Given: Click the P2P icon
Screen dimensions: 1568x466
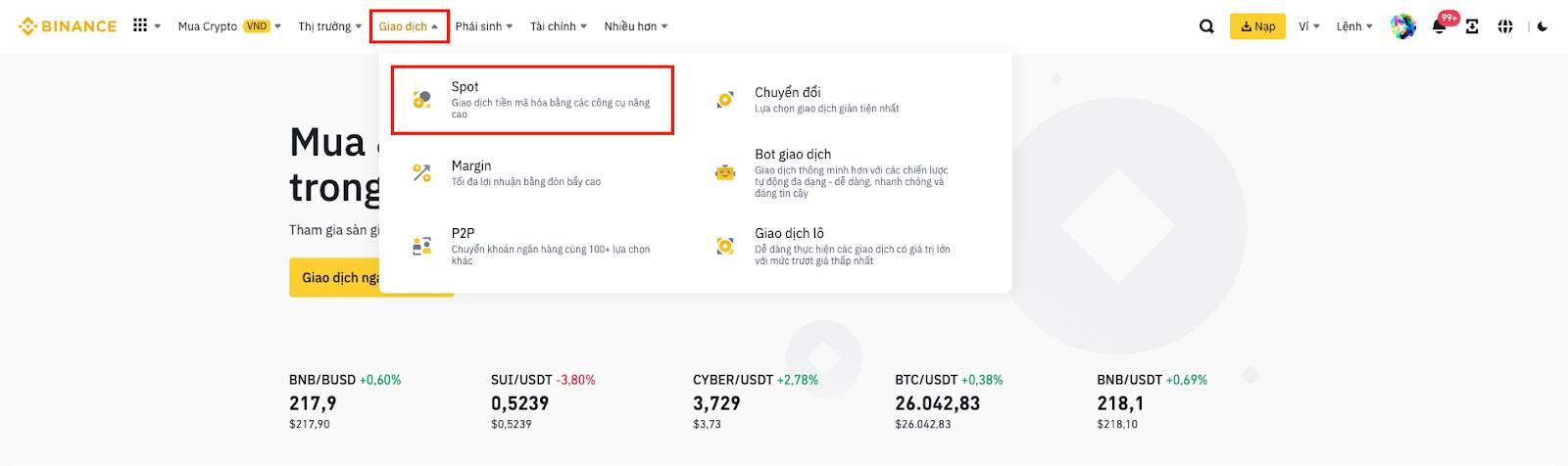Looking at the screenshot, I should pyautogui.click(x=421, y=246).
